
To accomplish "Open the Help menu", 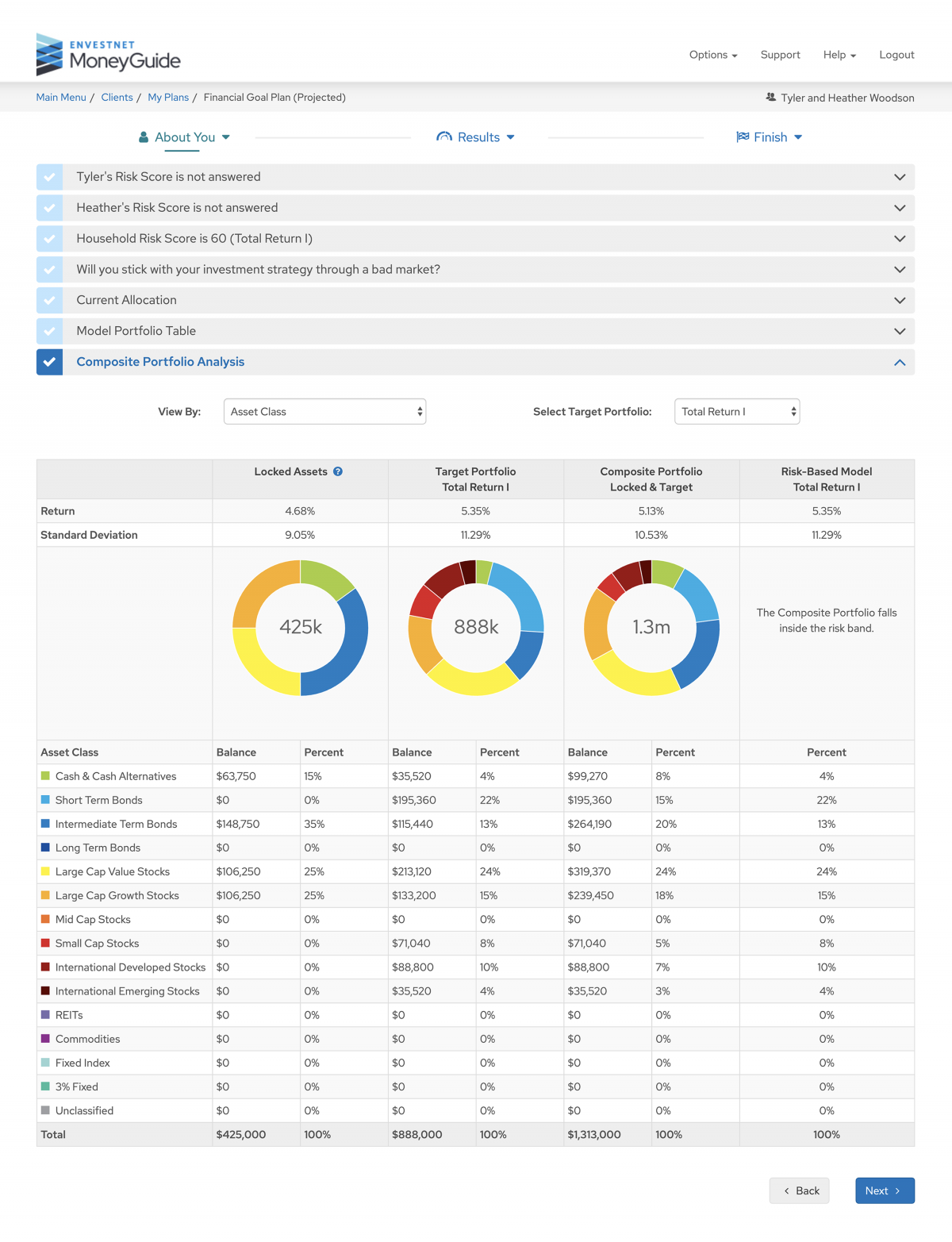I will coord(839,55).
